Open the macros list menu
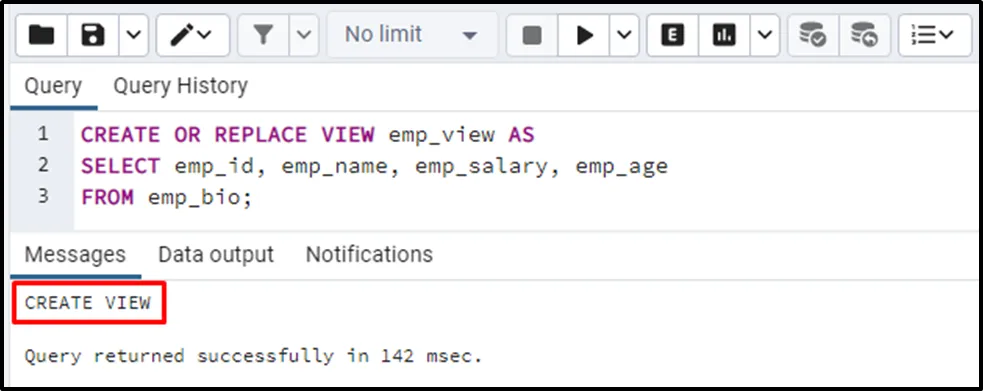The width and height of the screenshot is (983, 391). pyautogui.click(x=935, y=35)
